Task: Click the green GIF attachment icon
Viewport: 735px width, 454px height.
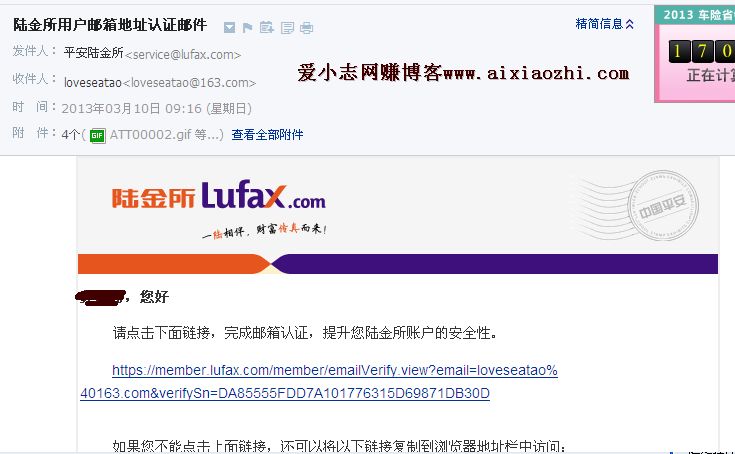Action: [98, 135]
